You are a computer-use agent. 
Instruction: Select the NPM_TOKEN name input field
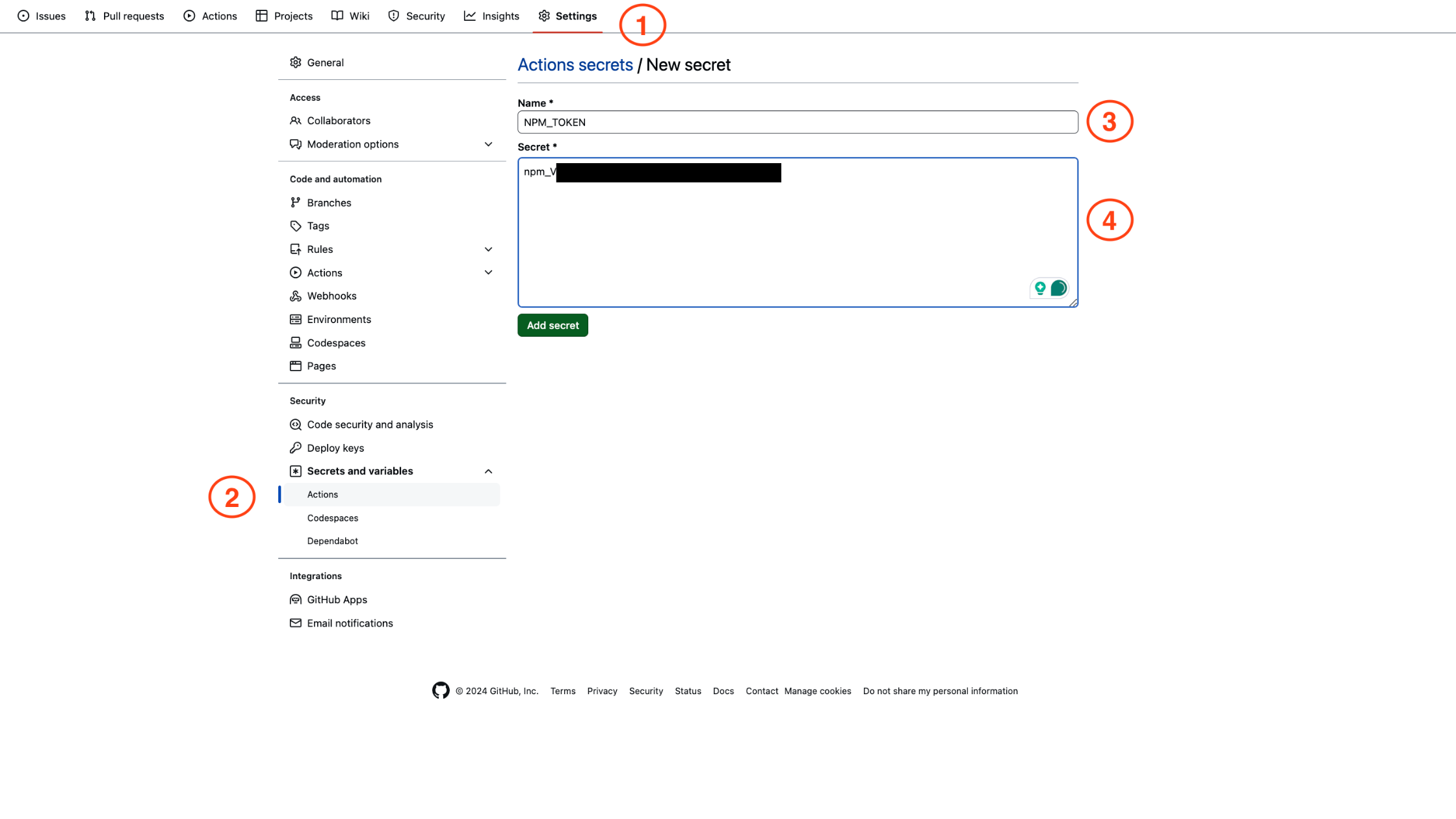pos(797,122)
